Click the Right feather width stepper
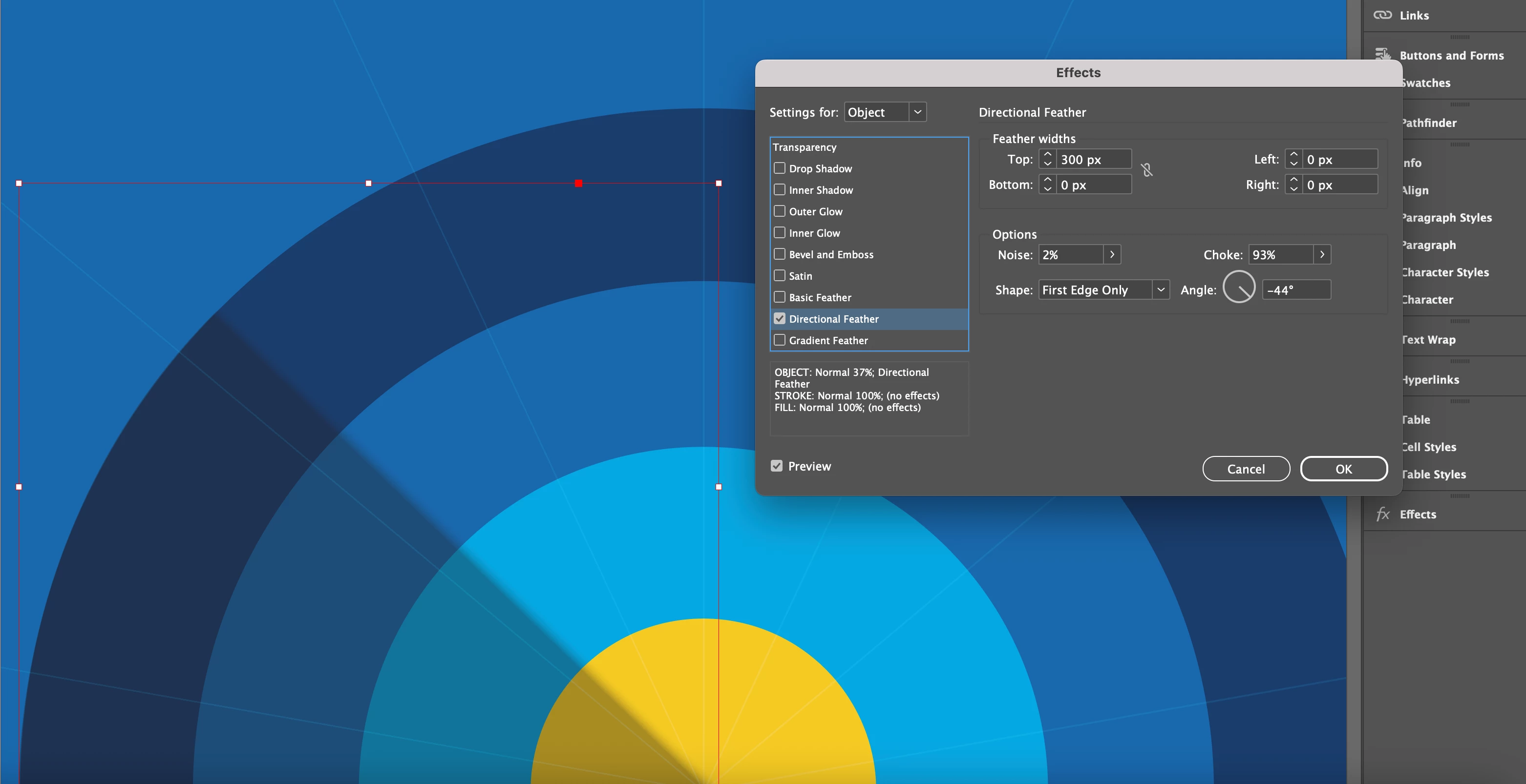Viewport: 1526px width, 784px height. click(x=1294, y=184)
